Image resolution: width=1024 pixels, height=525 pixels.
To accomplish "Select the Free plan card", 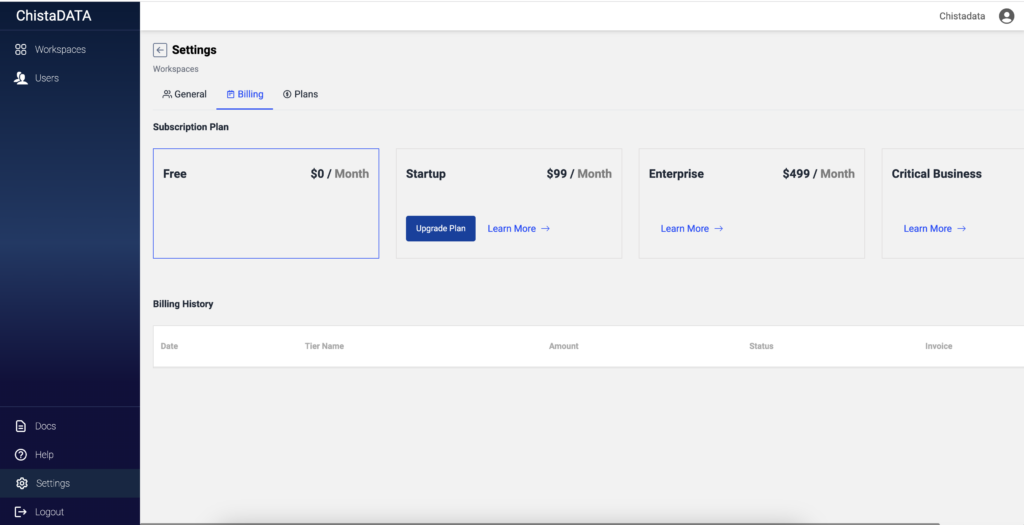I will 266,204.
